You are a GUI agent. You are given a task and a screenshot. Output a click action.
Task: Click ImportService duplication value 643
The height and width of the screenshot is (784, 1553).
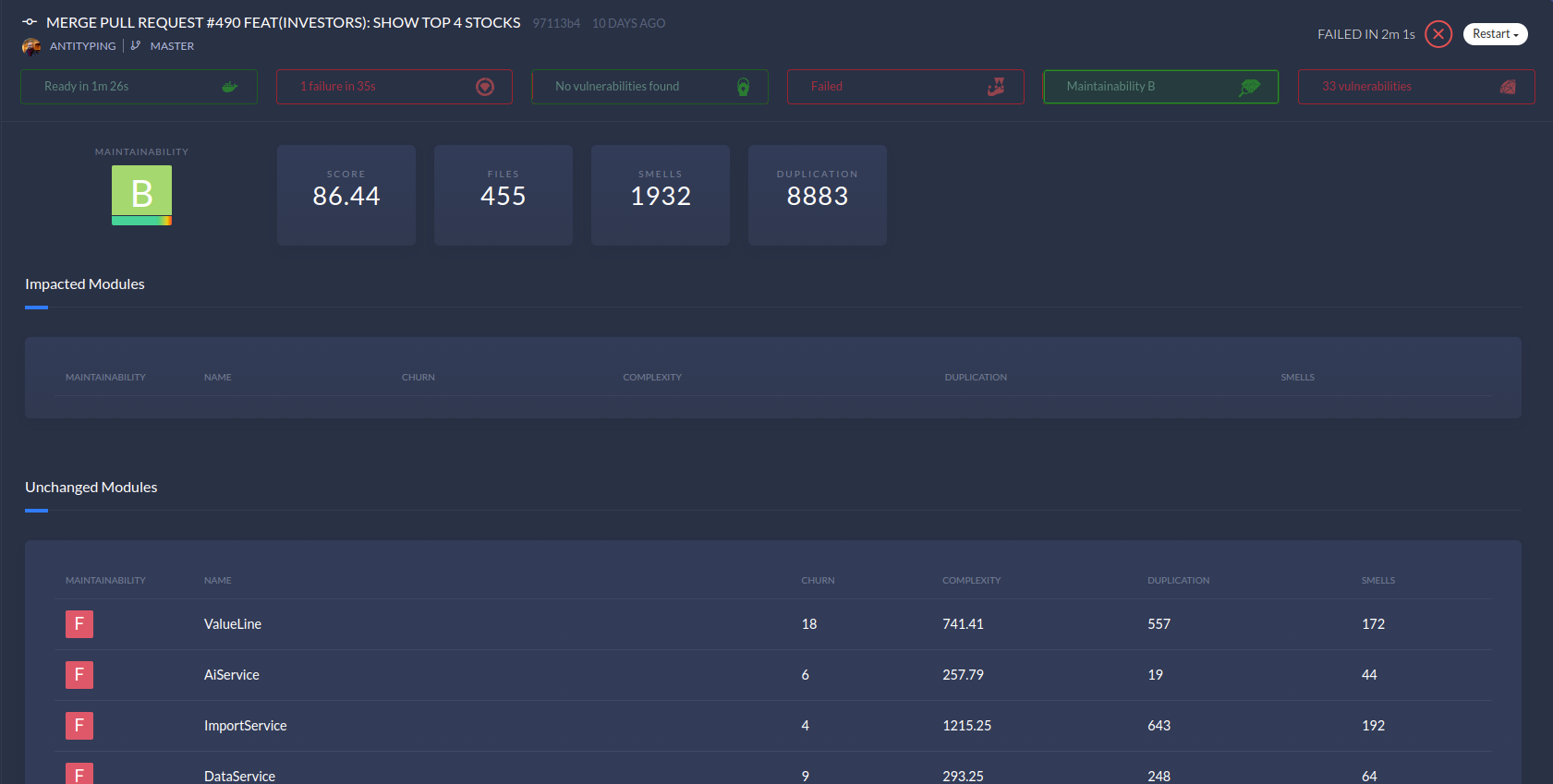(x=1159, y=726)
